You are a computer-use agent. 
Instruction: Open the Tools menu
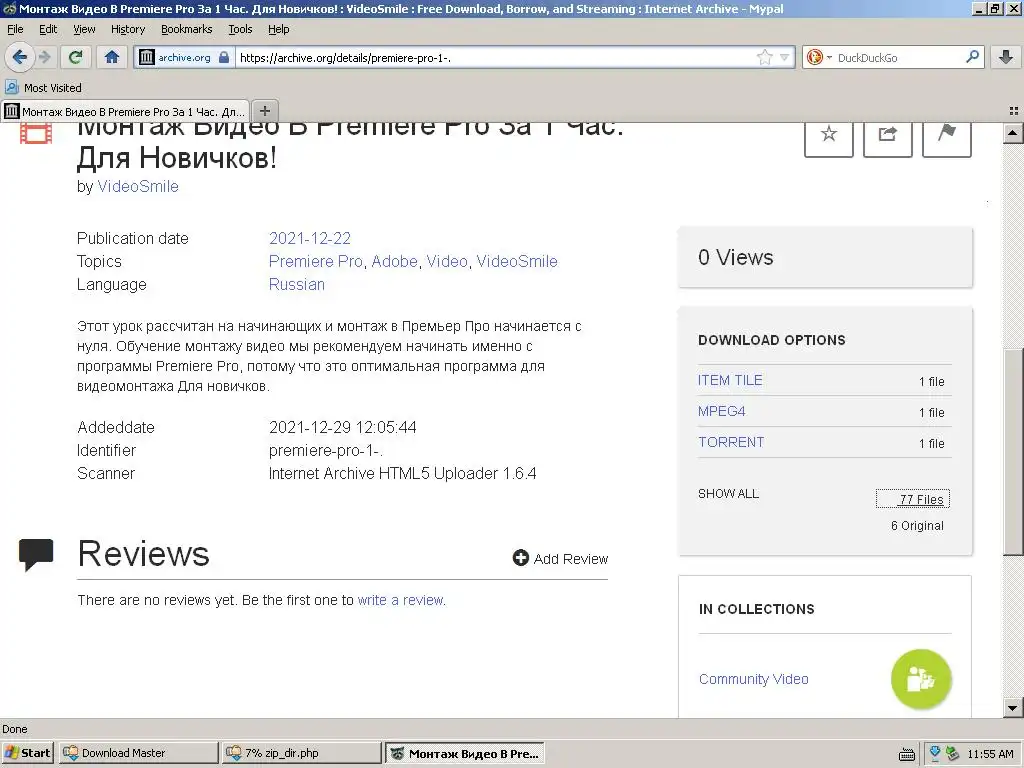click(x=240, y=29)
